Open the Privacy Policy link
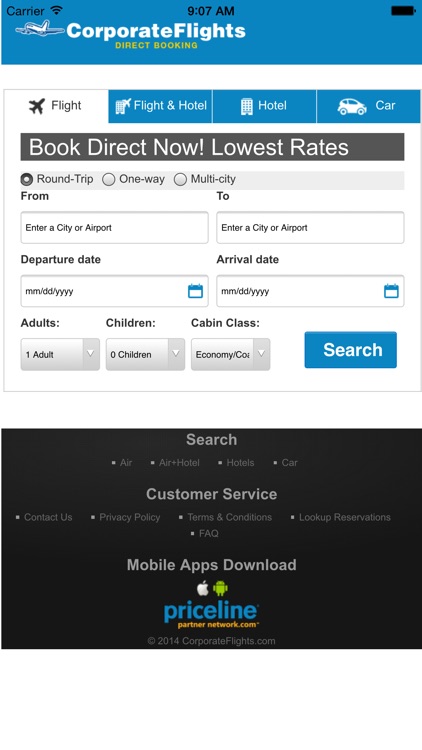This screenshot has width=422, height=750. click(x=130, y=517)
